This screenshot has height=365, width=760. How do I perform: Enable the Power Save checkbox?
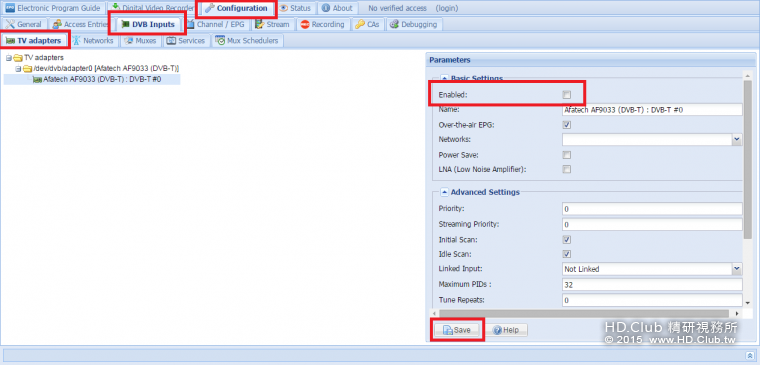tap(567, 155)
